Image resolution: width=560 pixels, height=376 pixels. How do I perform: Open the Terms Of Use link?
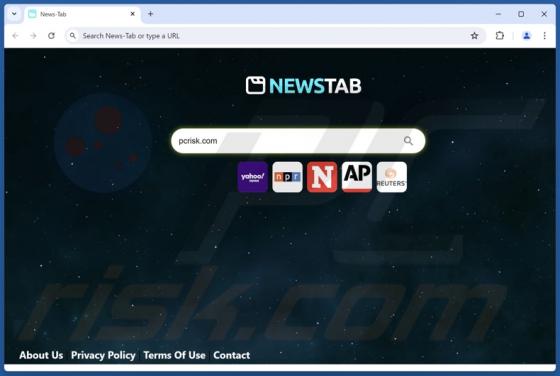coord(174,355)
